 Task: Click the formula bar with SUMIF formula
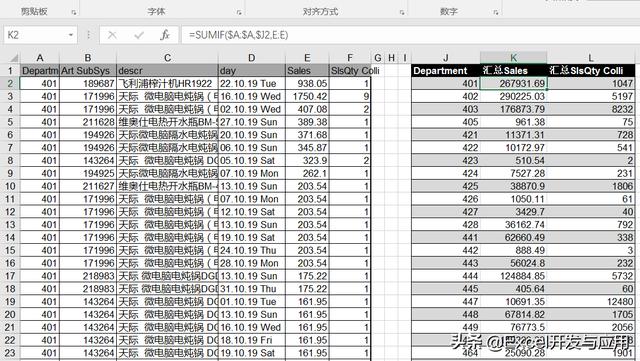pos(410,35)
